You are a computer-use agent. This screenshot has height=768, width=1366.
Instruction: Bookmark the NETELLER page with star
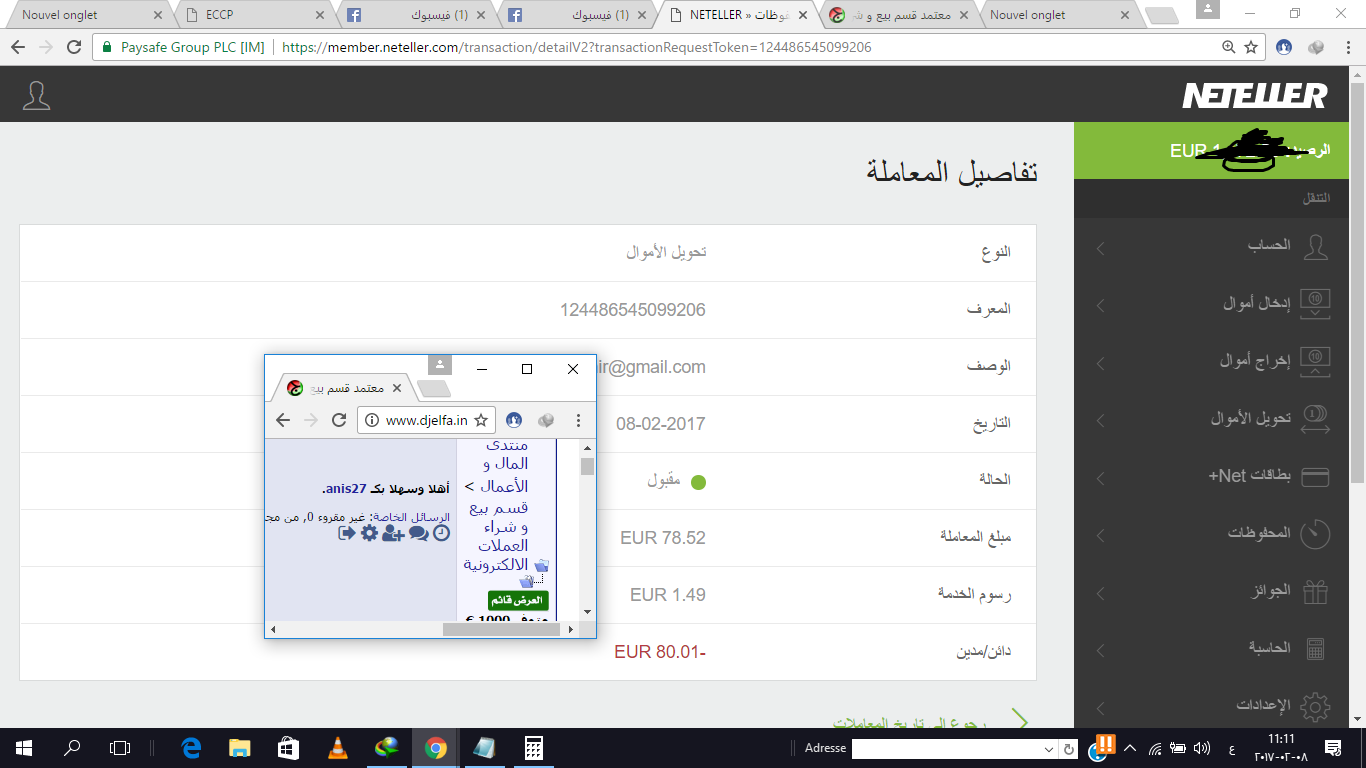click(1251, 47)
